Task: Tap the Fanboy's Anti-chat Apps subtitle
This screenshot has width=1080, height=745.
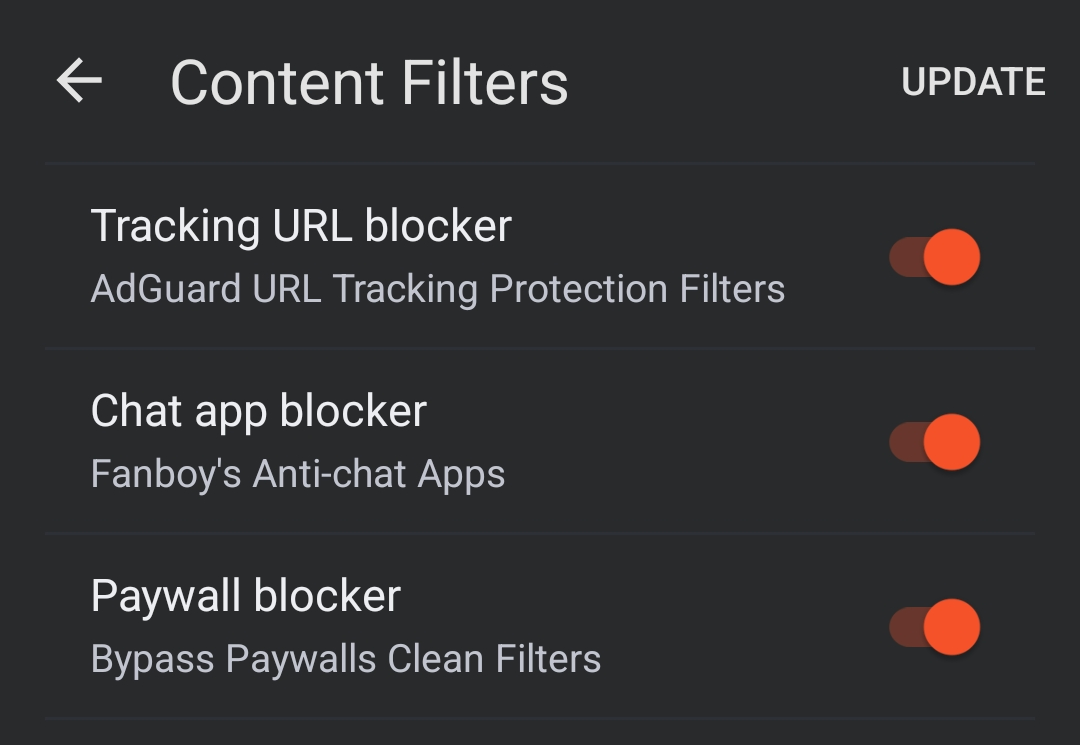Action: click(298, 474)
